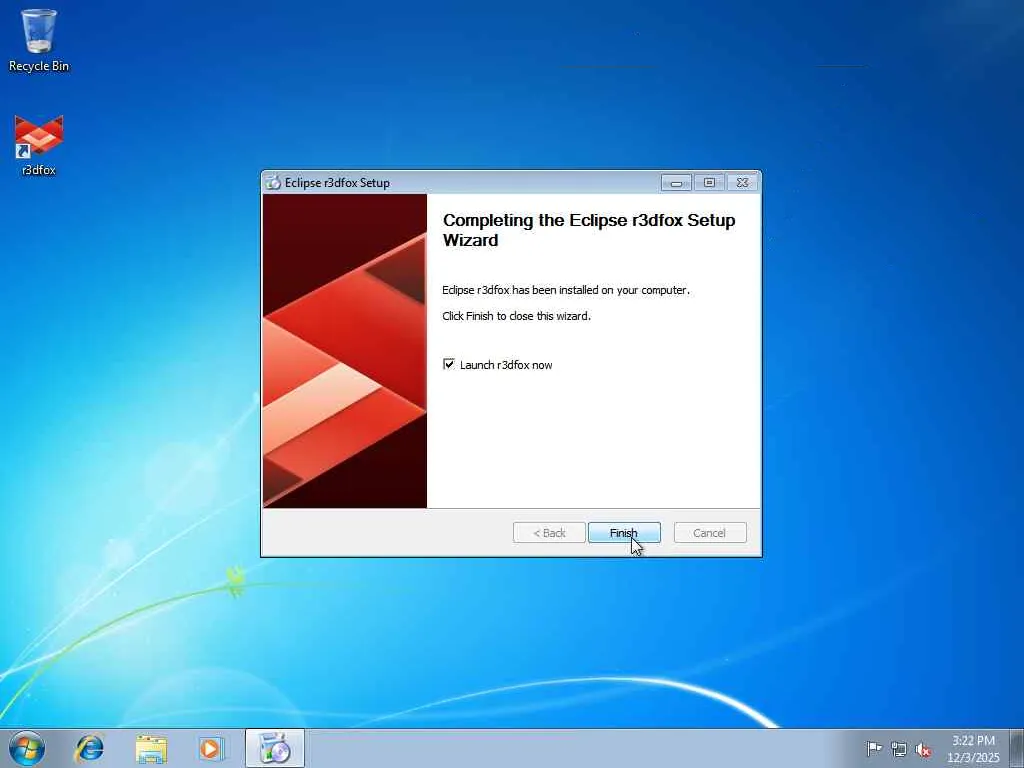
Task: Open the clock showing 3:22 PM
Action: [x=973, y=748]
